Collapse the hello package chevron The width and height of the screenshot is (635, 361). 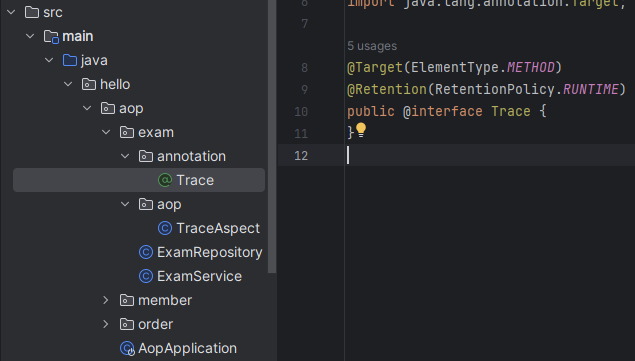(68, 84)
